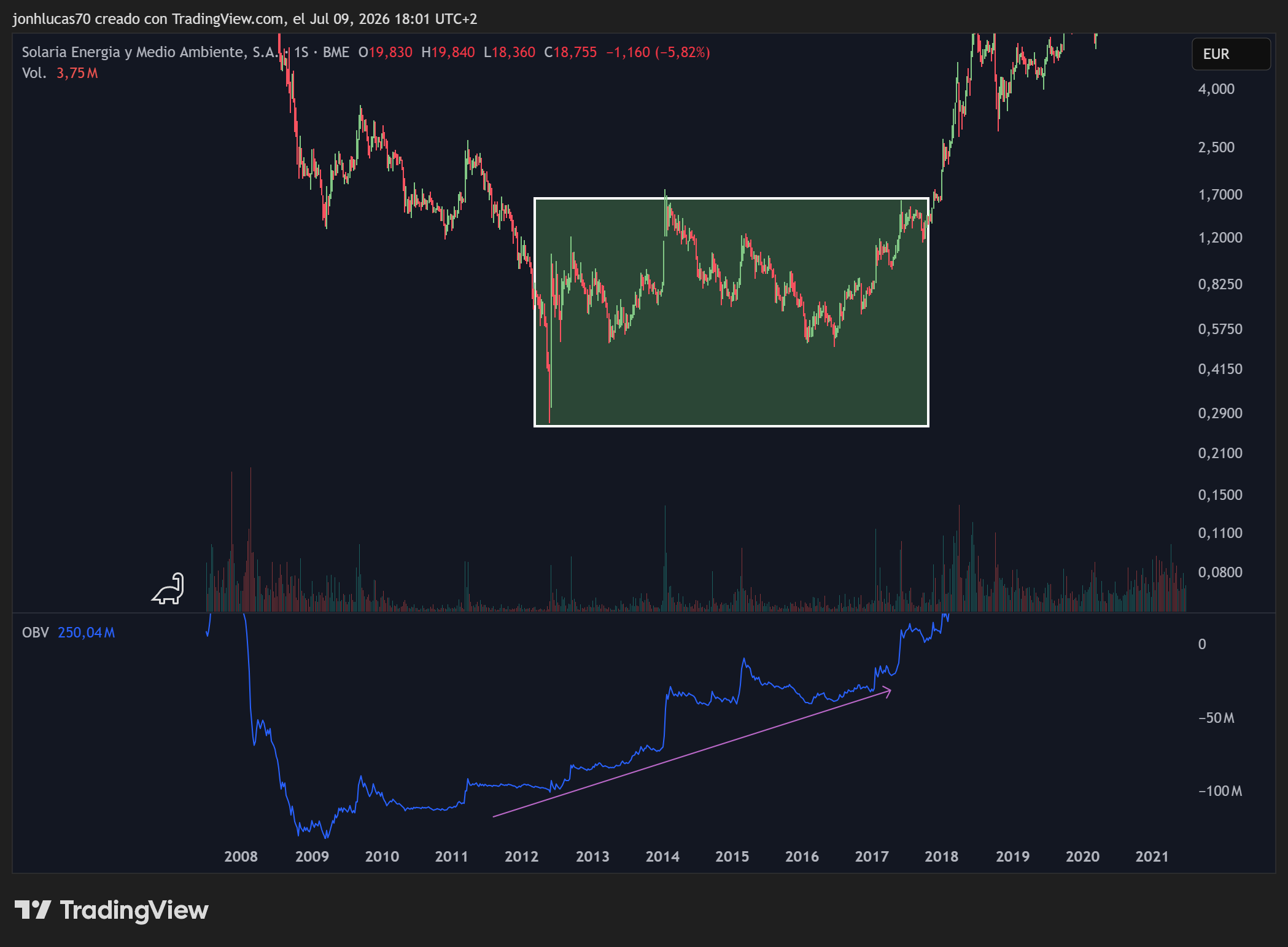
Task: Click the 2009 label on the time axis
Action: click(x=312, y=856)
